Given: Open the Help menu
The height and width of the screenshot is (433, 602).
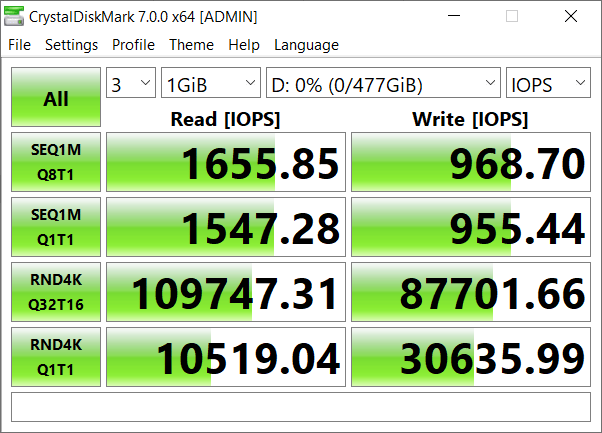Looking at the screenshot, I should pos(244,45).
